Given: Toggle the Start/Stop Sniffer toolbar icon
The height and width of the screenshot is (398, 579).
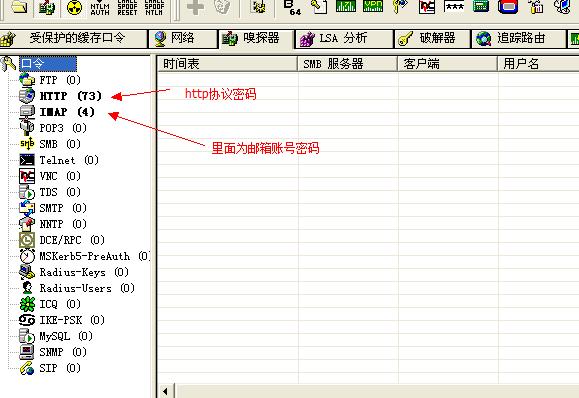Looking at the screenshot, I should [x=46, y=7].
